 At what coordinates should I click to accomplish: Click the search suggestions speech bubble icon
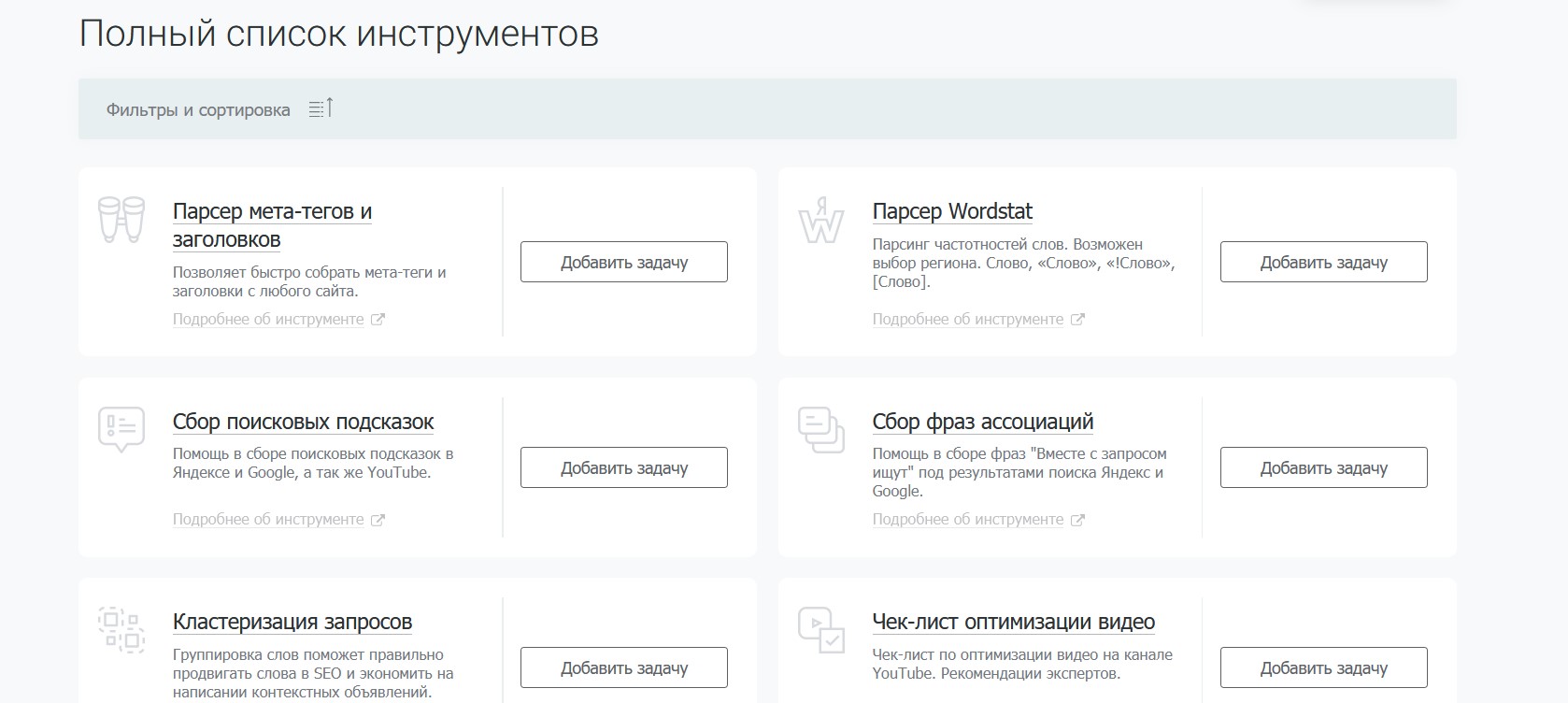[x=121, y=430]
